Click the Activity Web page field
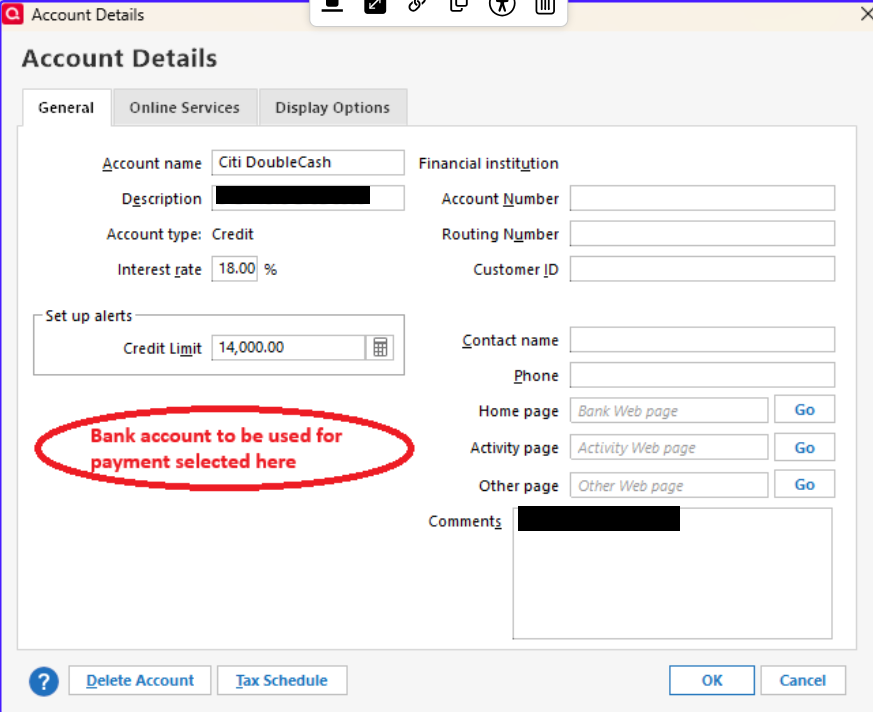This screenshot has height=712, width=873. point(669,447)
